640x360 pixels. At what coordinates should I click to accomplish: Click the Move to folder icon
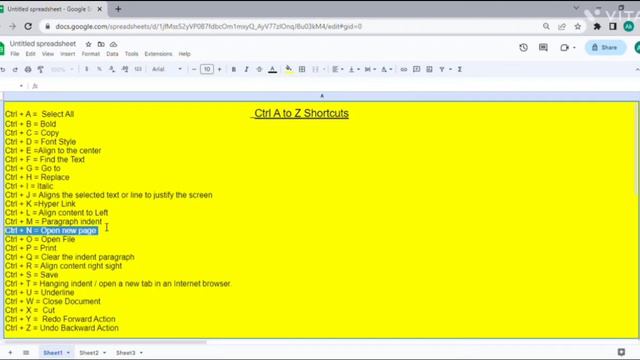tap(101, 44)
